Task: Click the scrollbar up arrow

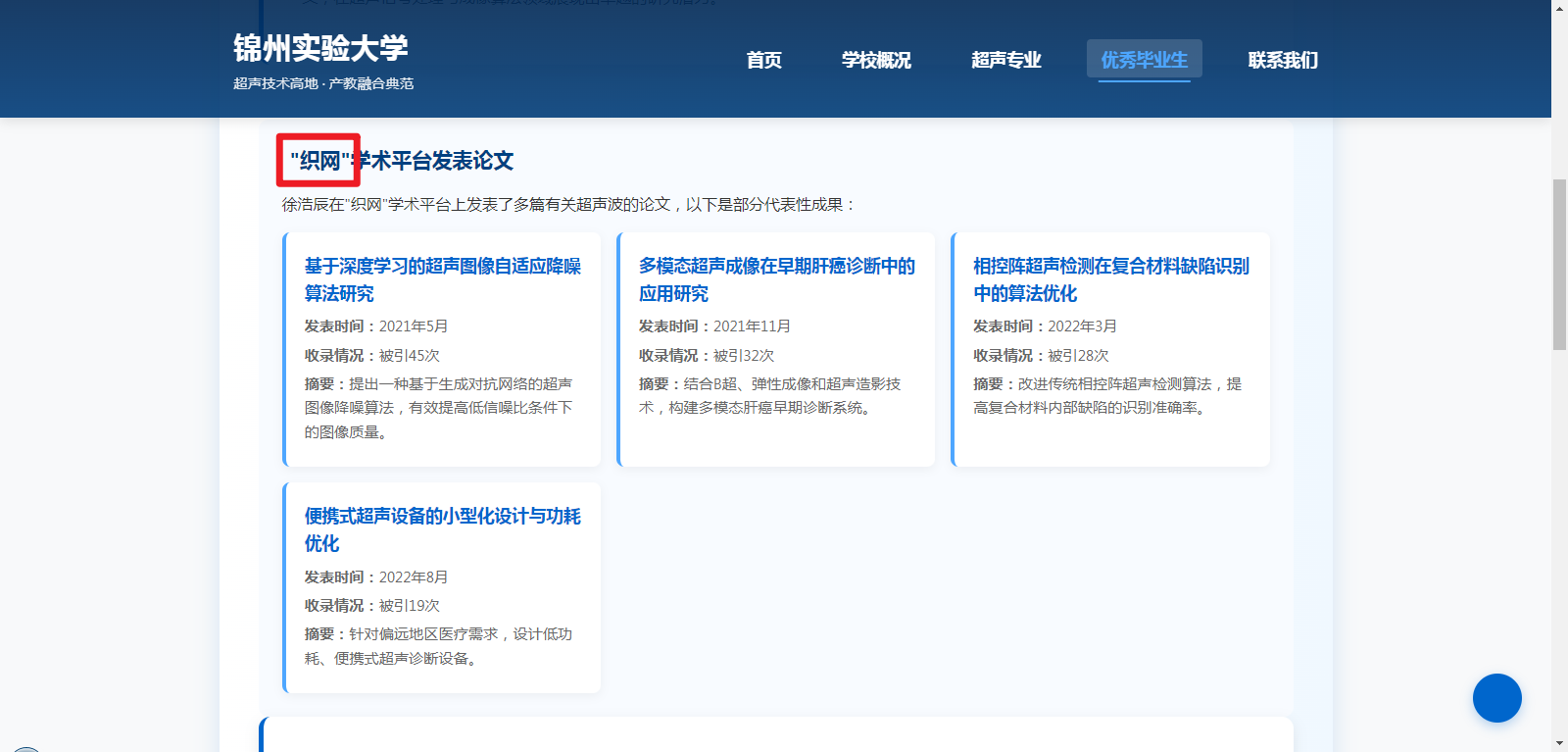Action: point(1559,8)
